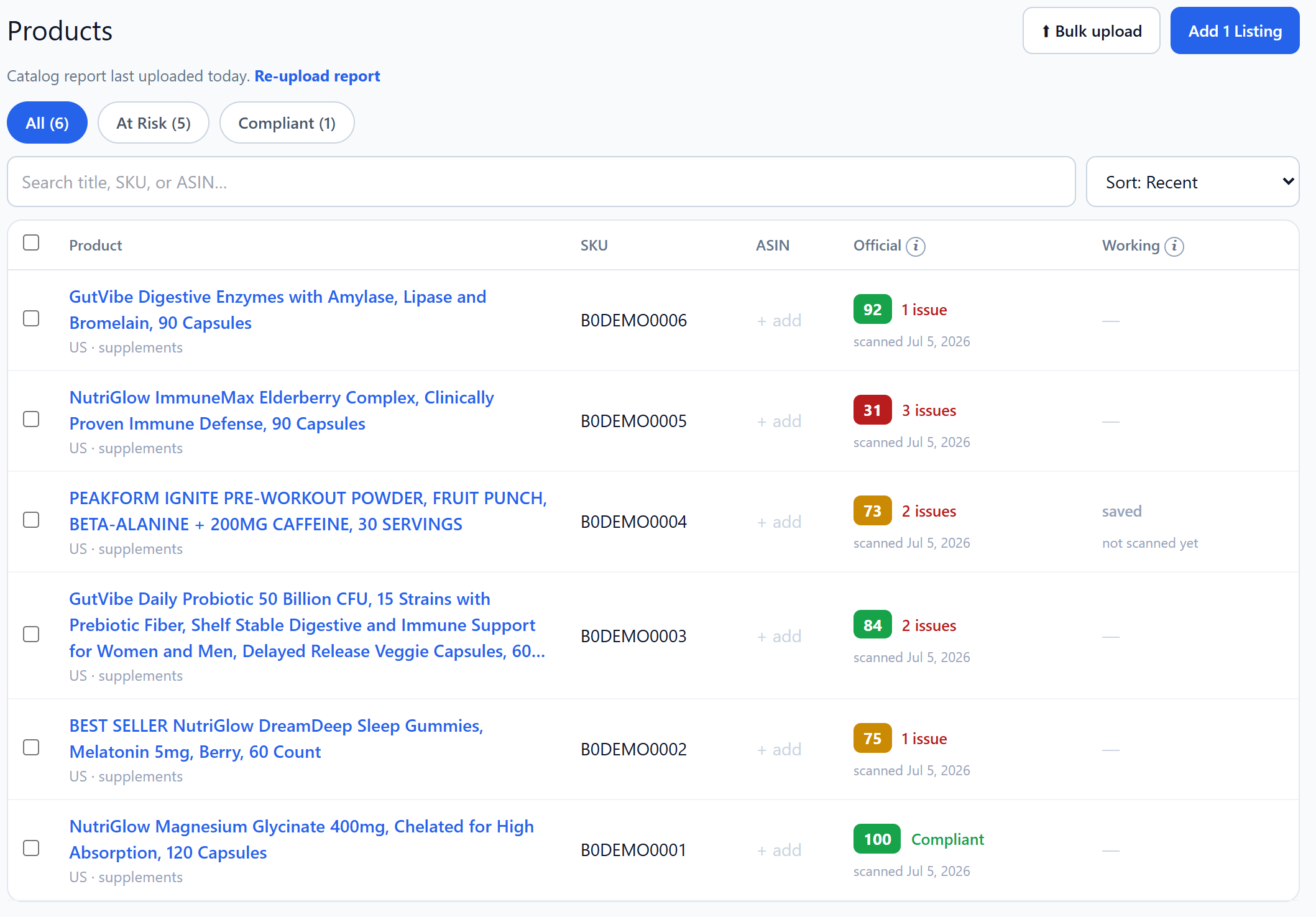
Task: Click the Official column info icon
Action: 915,246
